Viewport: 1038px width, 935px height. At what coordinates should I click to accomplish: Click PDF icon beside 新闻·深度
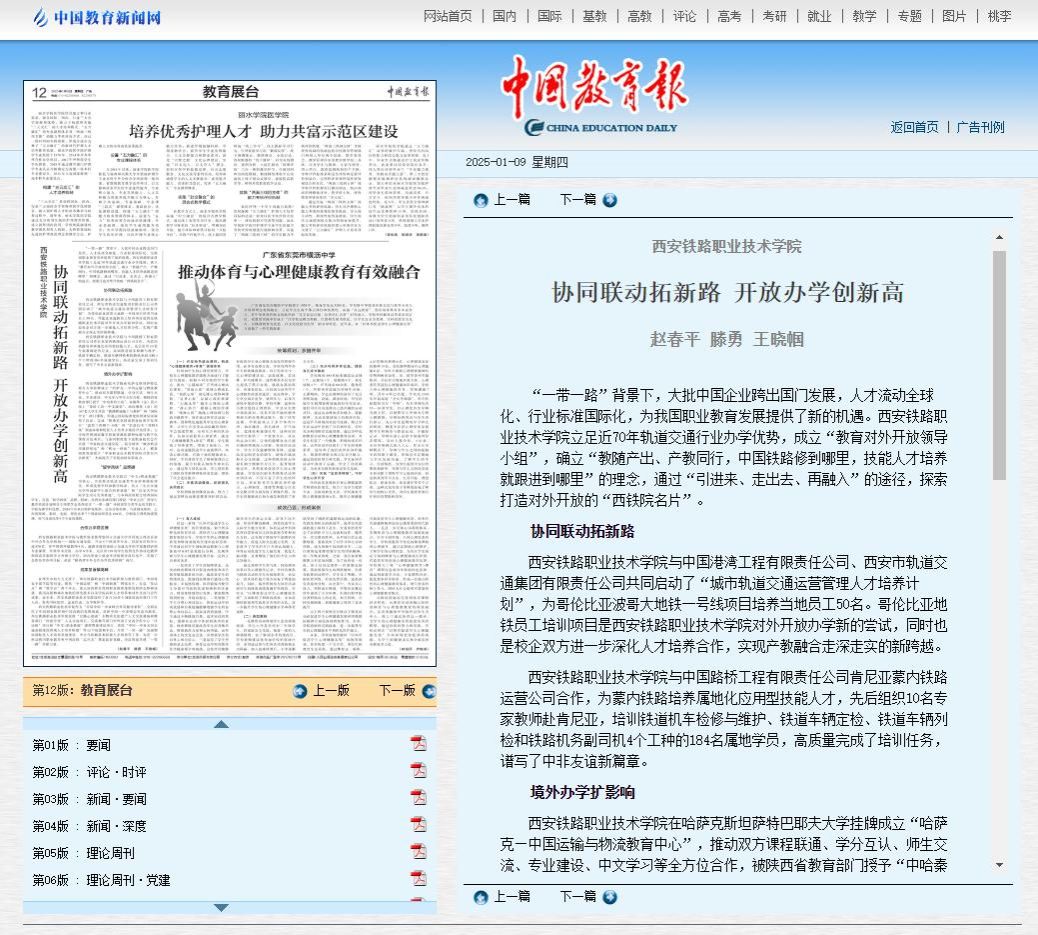coord(418,825)
